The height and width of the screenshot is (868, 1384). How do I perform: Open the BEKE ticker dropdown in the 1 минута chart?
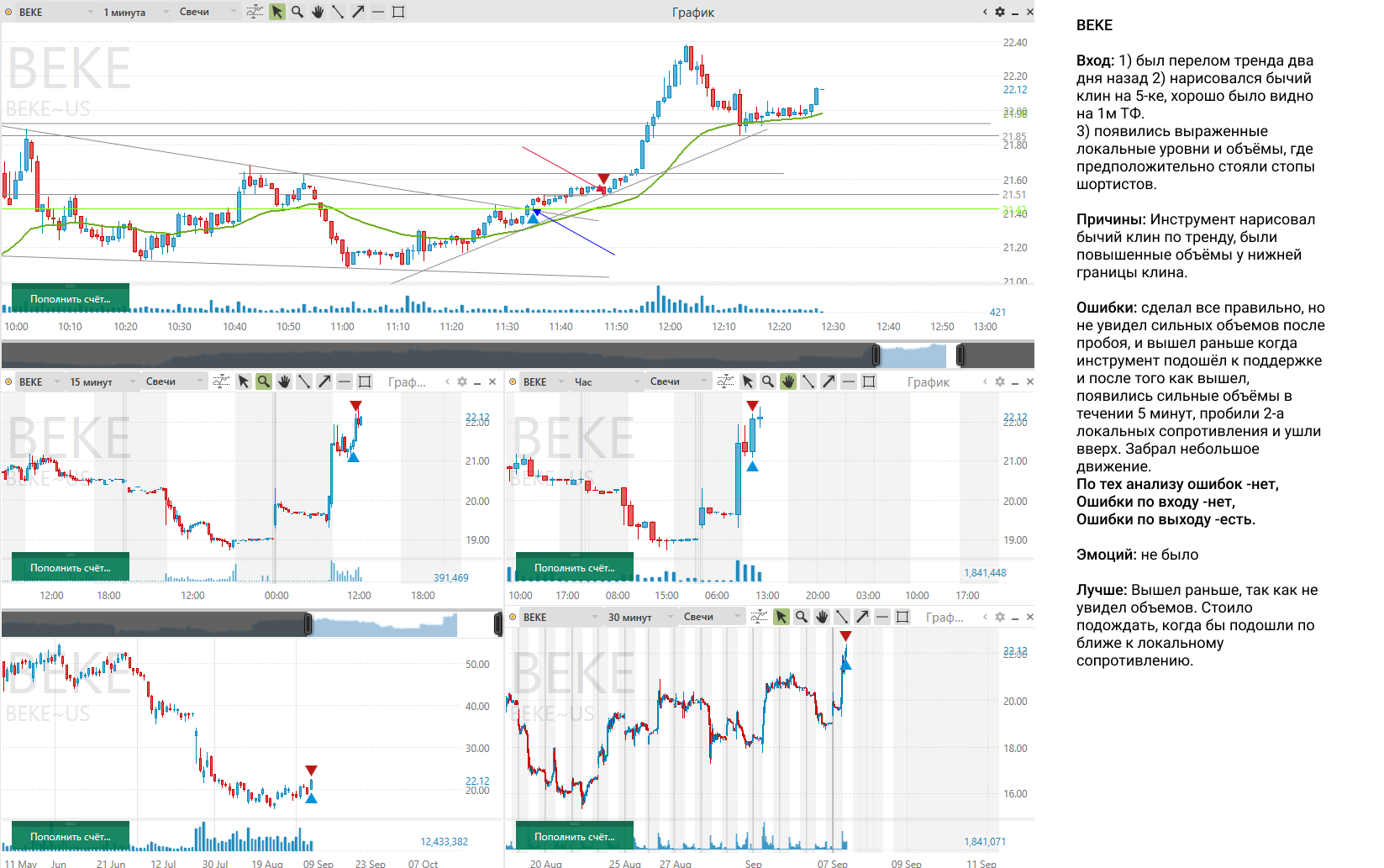(x=55, y=12)
